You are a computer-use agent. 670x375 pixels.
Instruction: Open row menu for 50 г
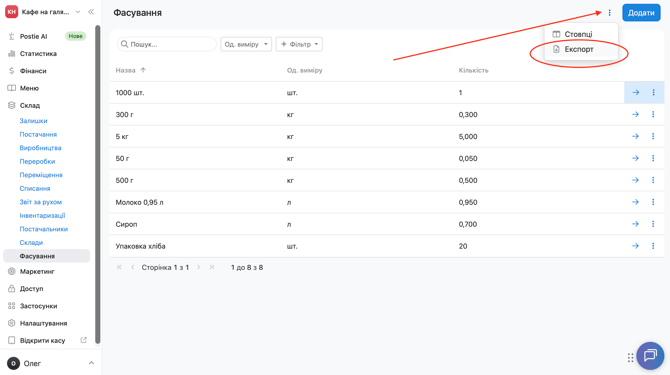click(x=653, y=158)
